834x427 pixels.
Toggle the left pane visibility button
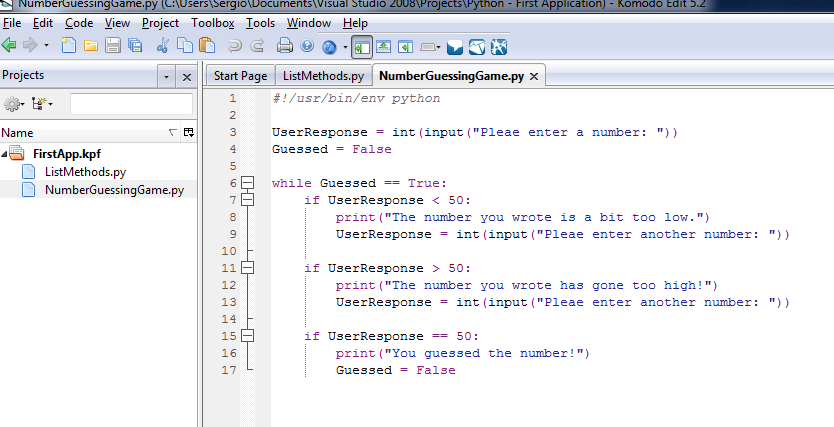coord(362,47)
